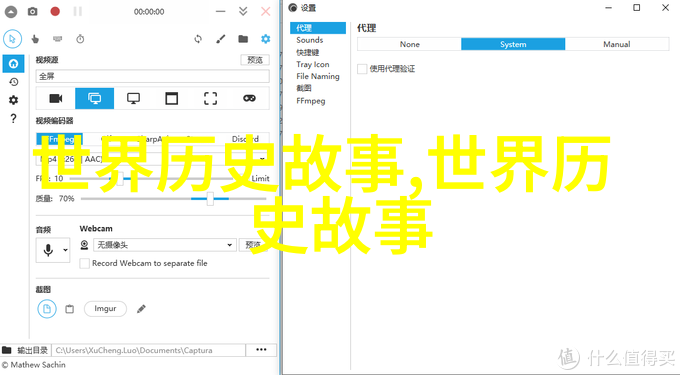Select window capture source icon
680x375 pixels.
coord(172,98)
